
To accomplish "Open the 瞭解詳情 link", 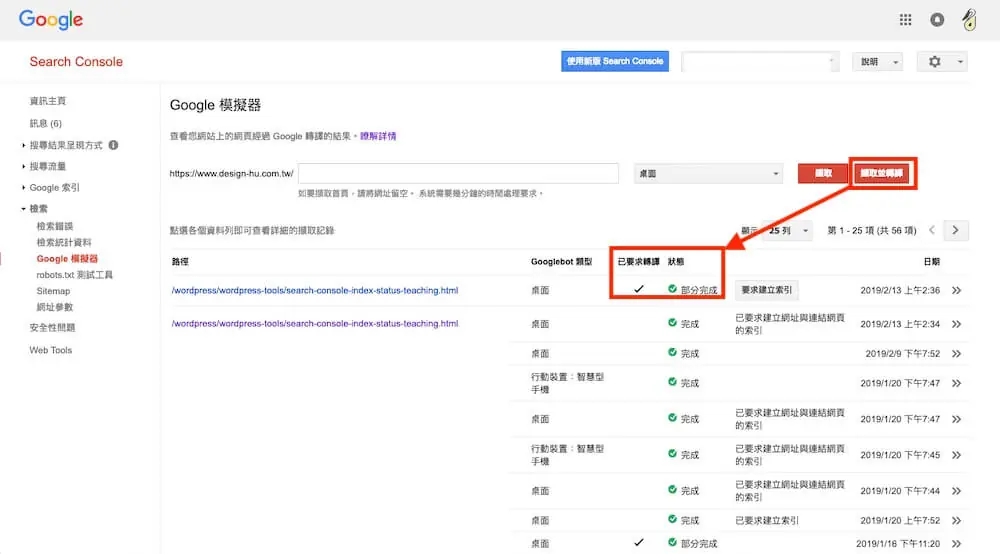I will coord(378,136).
